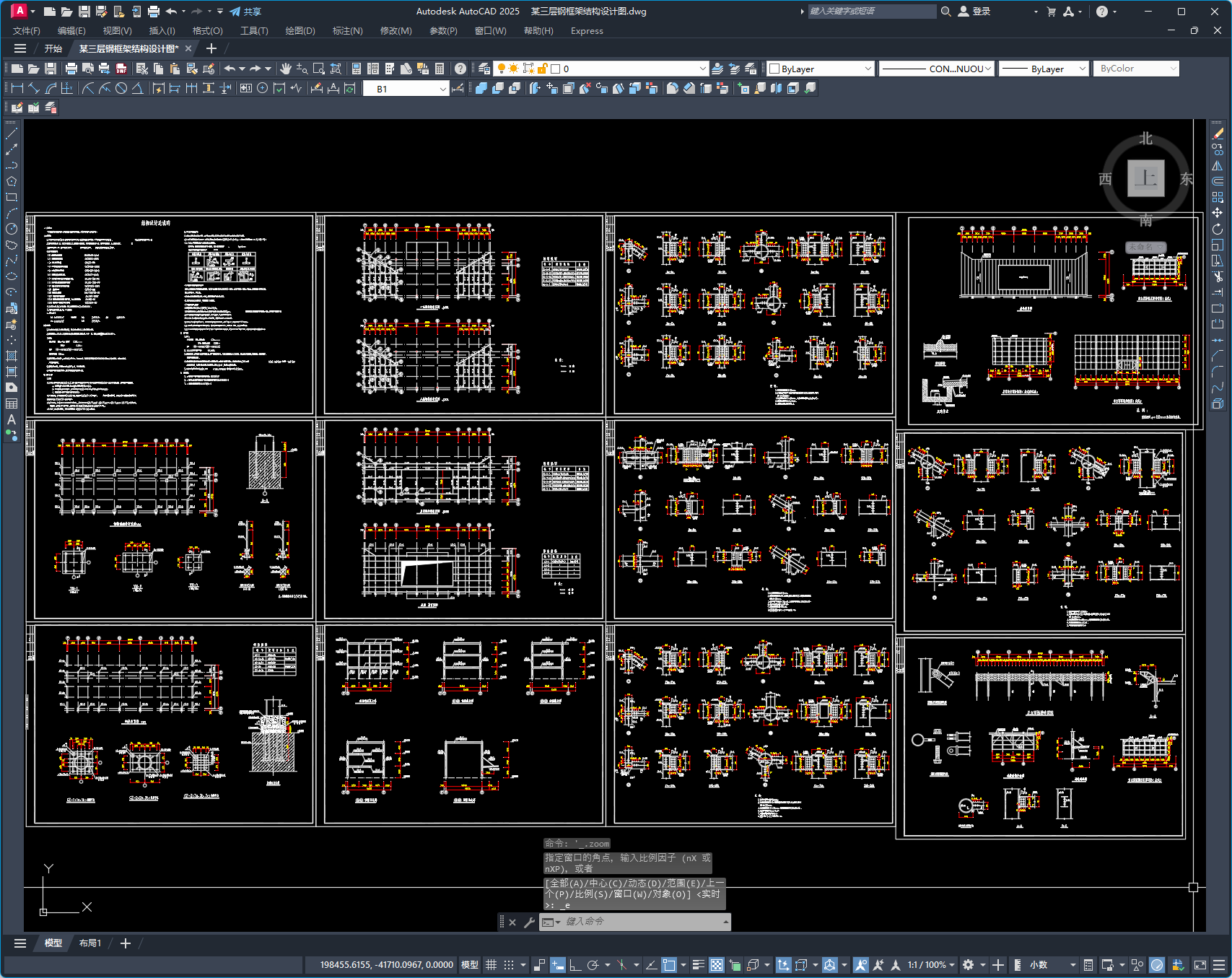
Task: Click the Plot printer icon
Action: pos(71,69)
